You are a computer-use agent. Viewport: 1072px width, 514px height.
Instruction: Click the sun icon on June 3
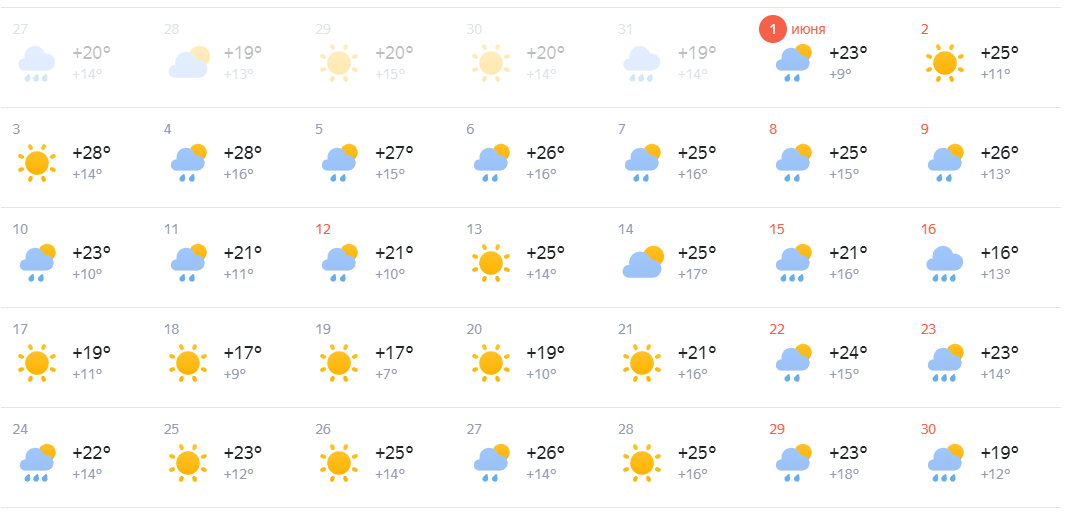[x=36, y=163]
